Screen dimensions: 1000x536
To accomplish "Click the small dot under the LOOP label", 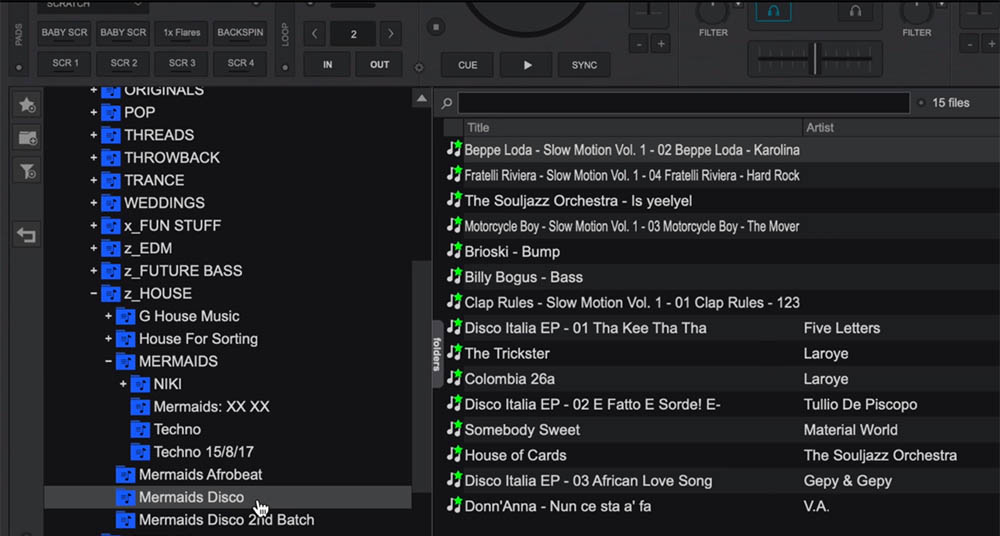I will pyautogui.click(x=285, y=67).
